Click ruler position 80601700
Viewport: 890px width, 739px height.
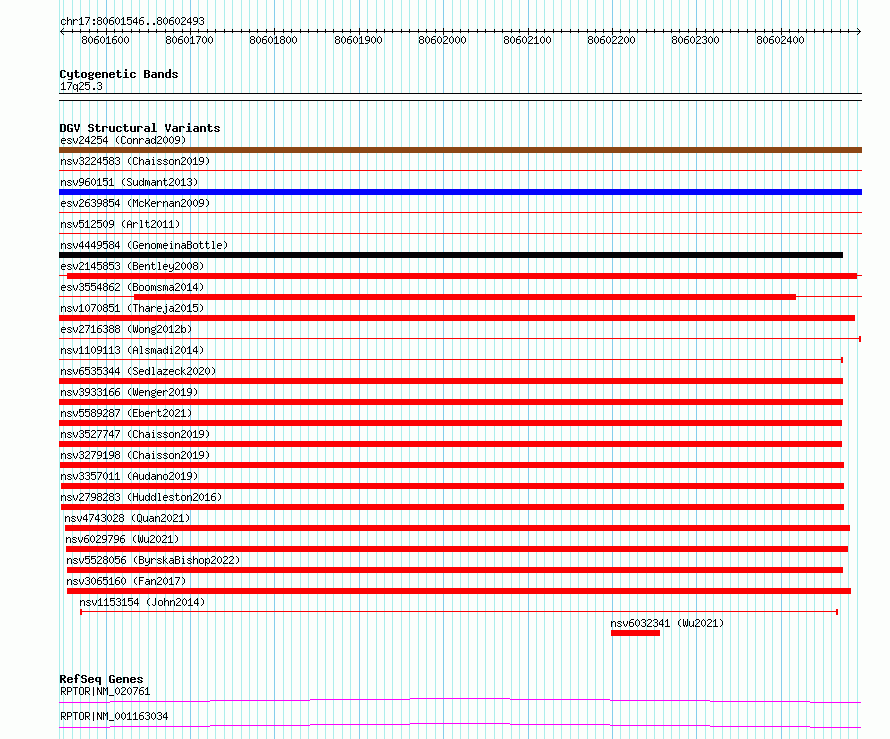click(x=190, y=40)
